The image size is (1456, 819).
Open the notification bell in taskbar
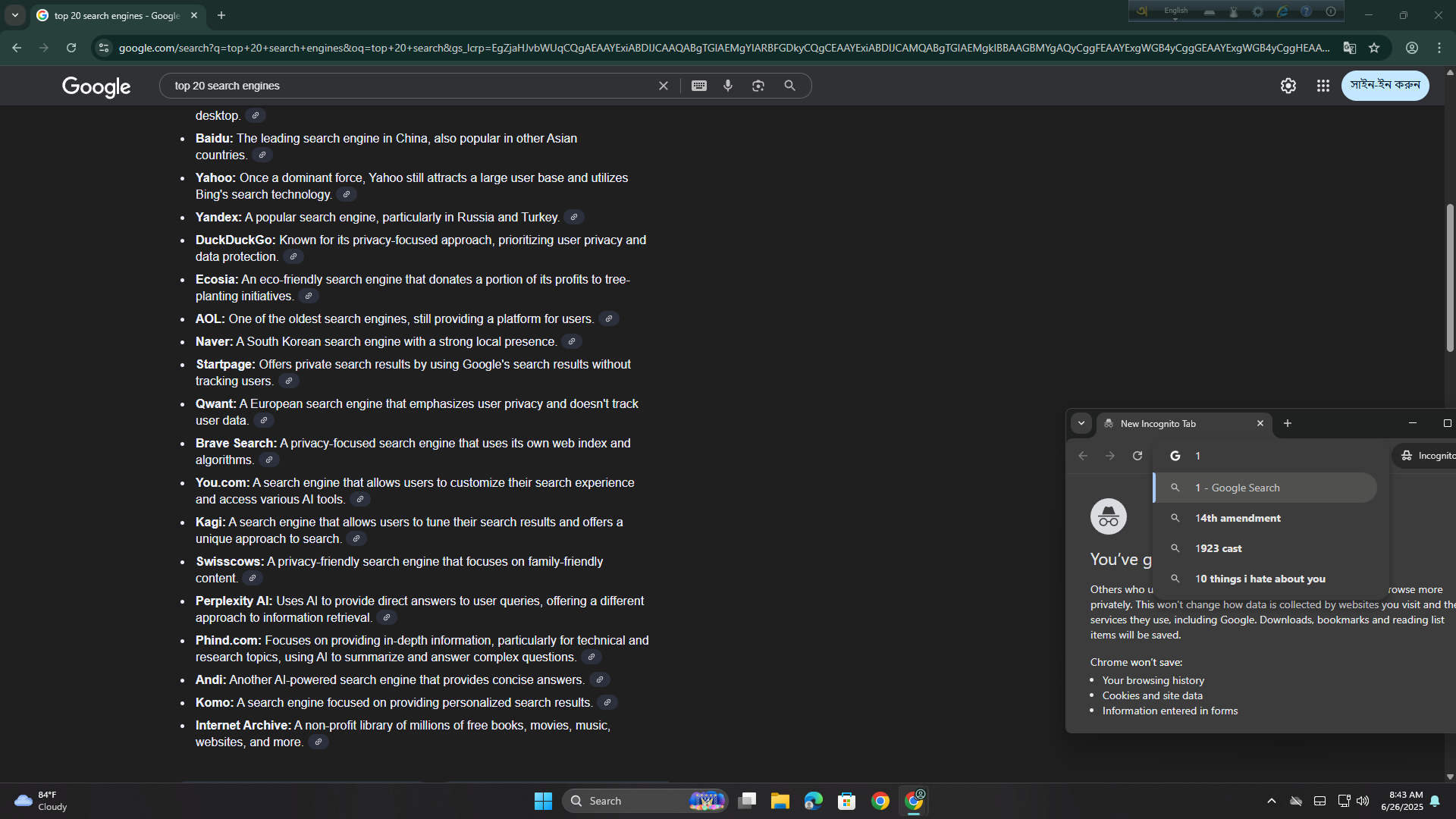coord(1435,801)
